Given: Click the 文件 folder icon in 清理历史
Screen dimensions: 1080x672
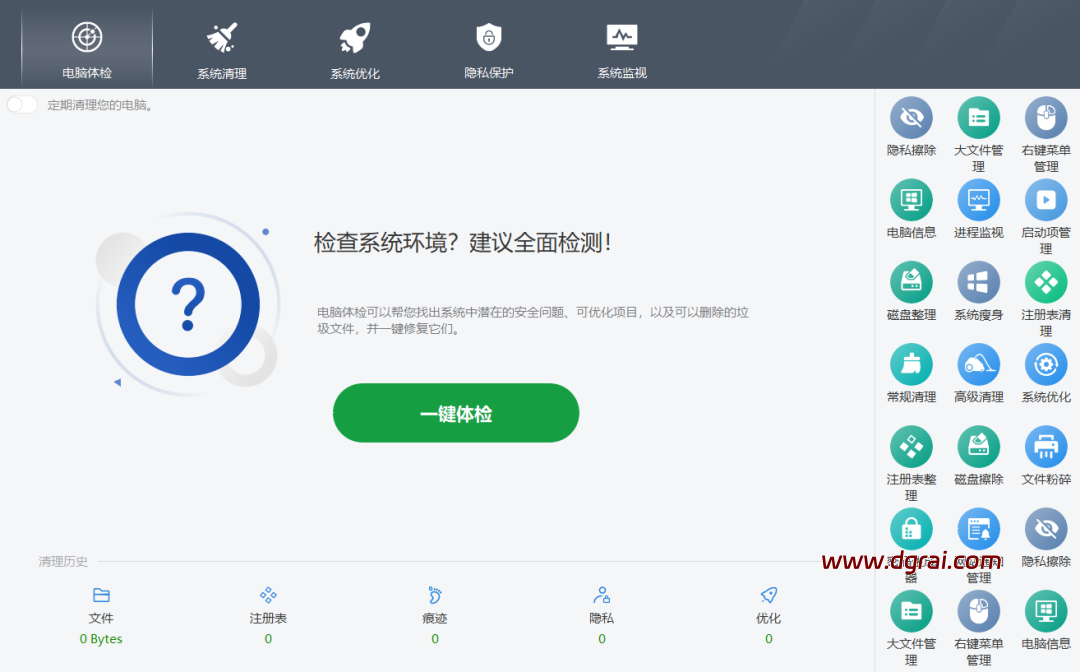Looking at the screenshot, I should (101, 595).
